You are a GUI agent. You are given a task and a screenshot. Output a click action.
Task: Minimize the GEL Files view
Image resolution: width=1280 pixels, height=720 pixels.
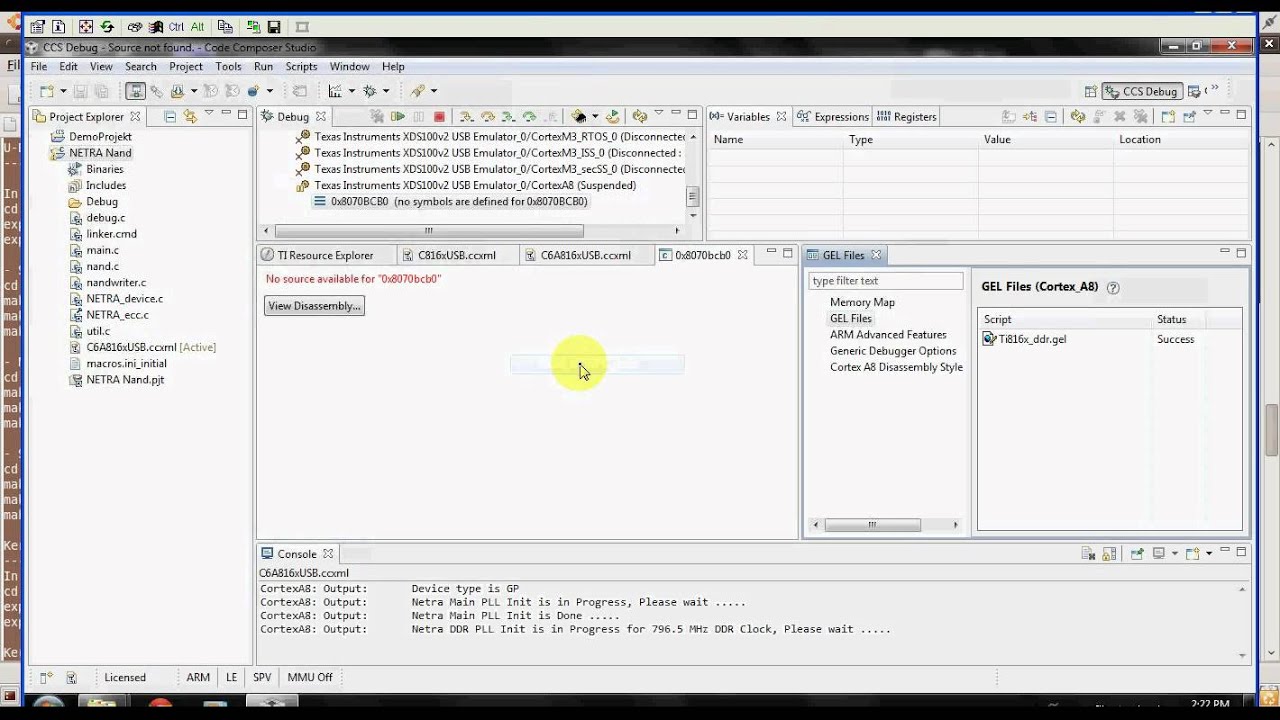coord(1224,253)
